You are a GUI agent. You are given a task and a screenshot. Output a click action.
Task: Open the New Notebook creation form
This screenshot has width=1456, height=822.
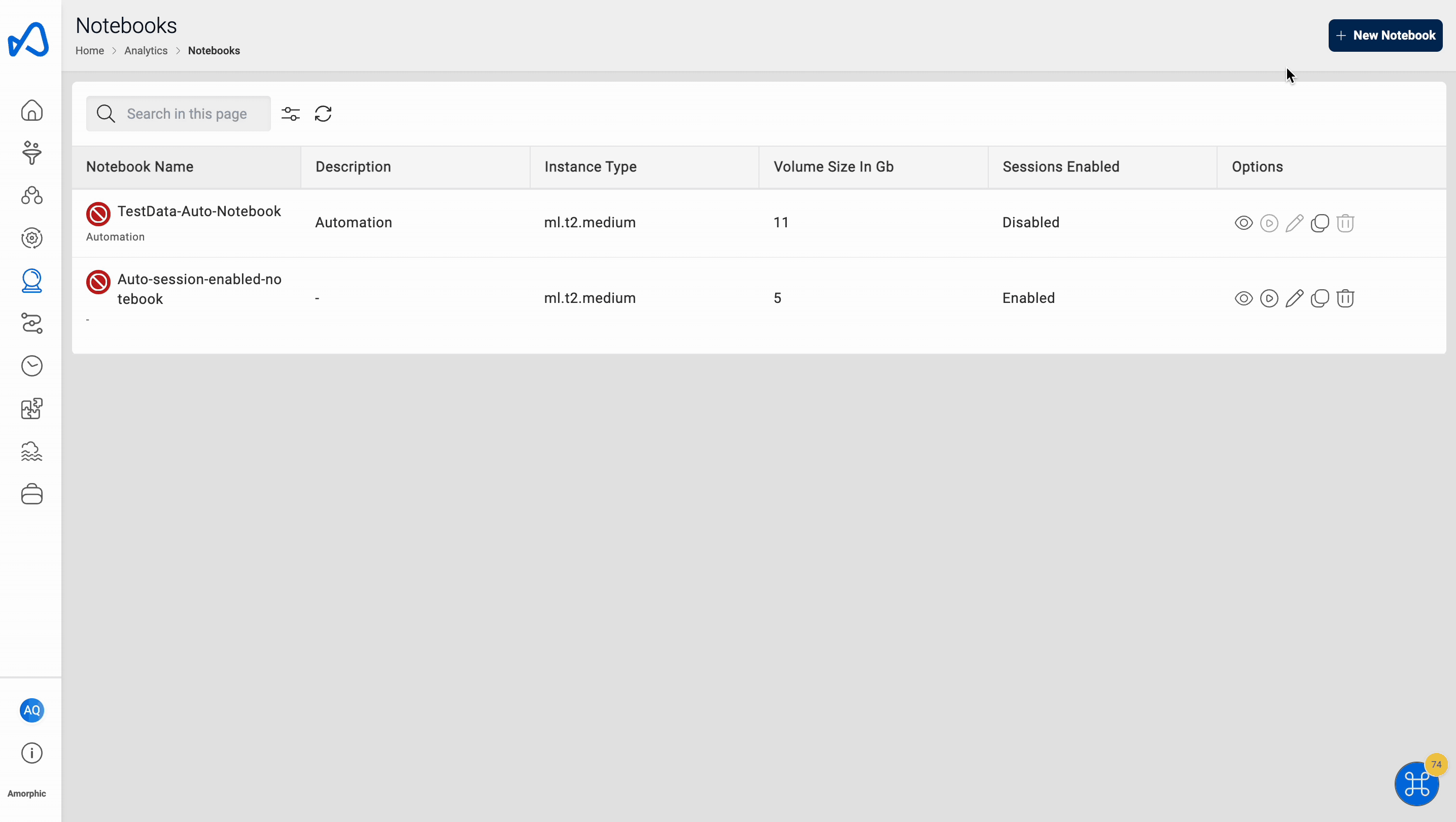pos(1385,35)
